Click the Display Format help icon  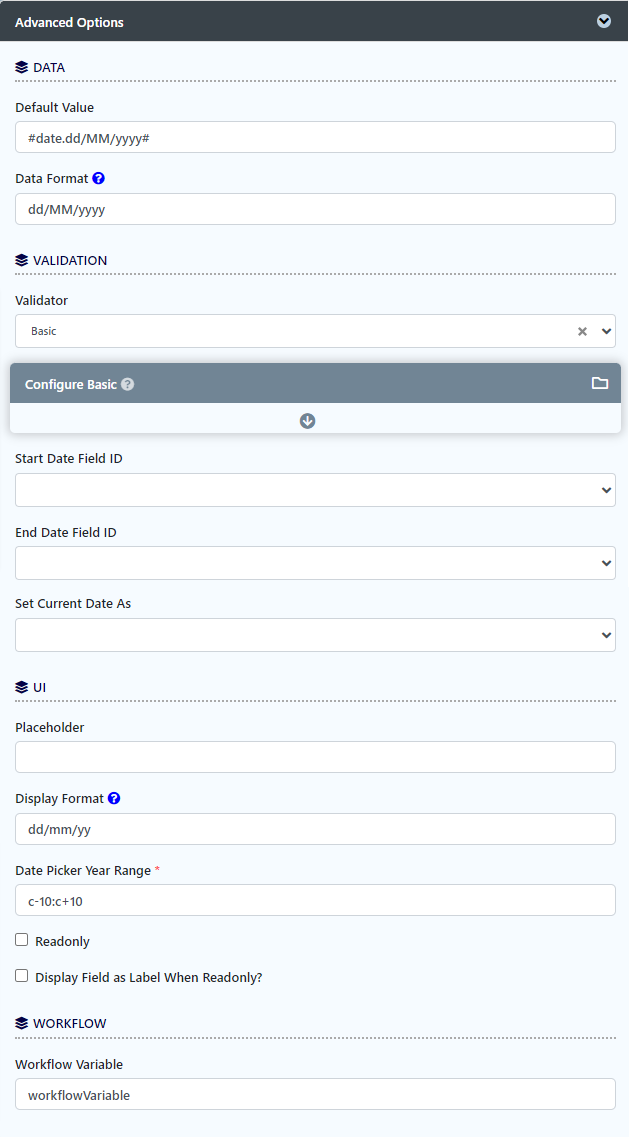coord(114,799)
